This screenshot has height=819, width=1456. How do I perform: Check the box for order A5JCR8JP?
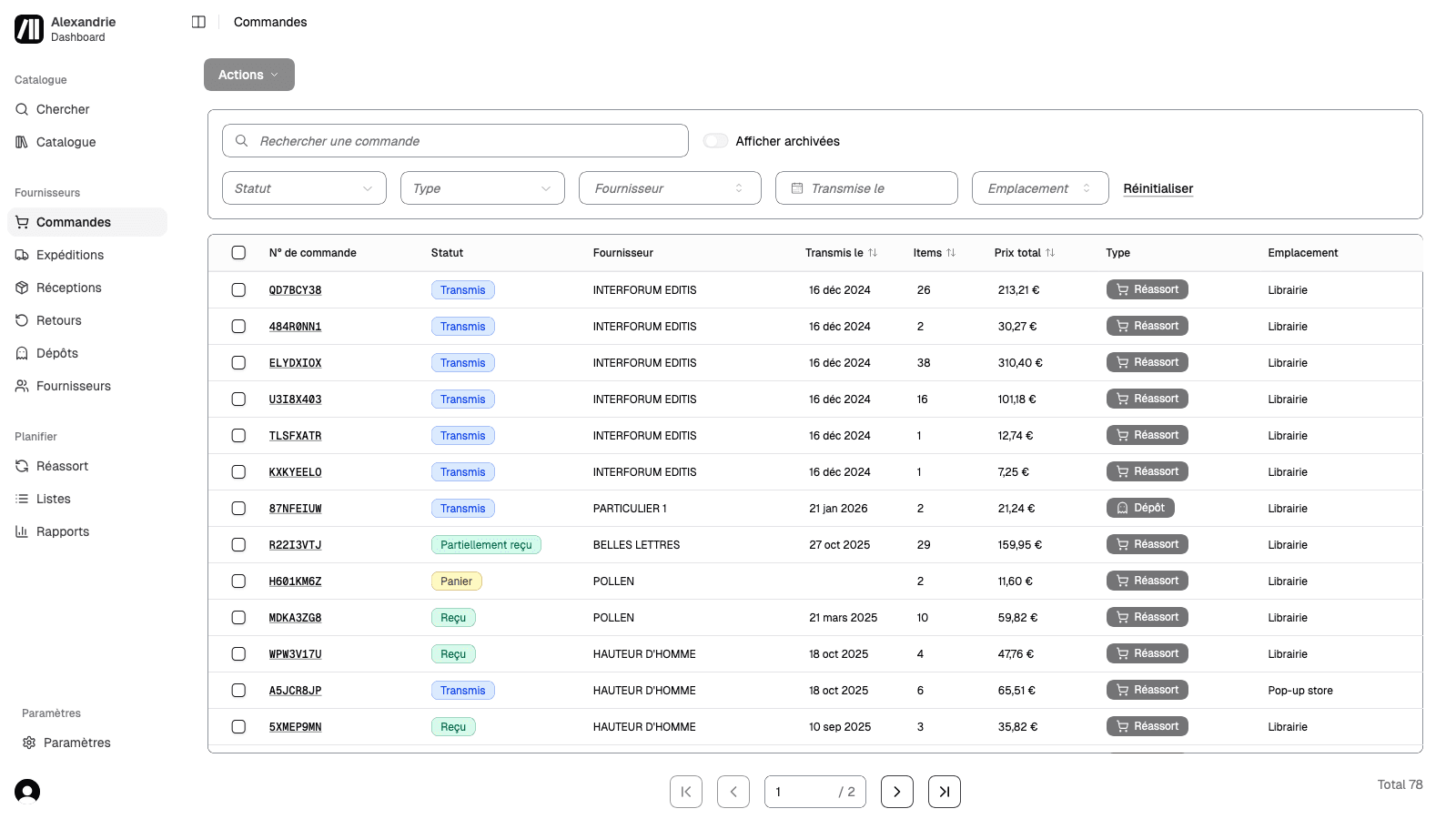[x=238, y=690]
